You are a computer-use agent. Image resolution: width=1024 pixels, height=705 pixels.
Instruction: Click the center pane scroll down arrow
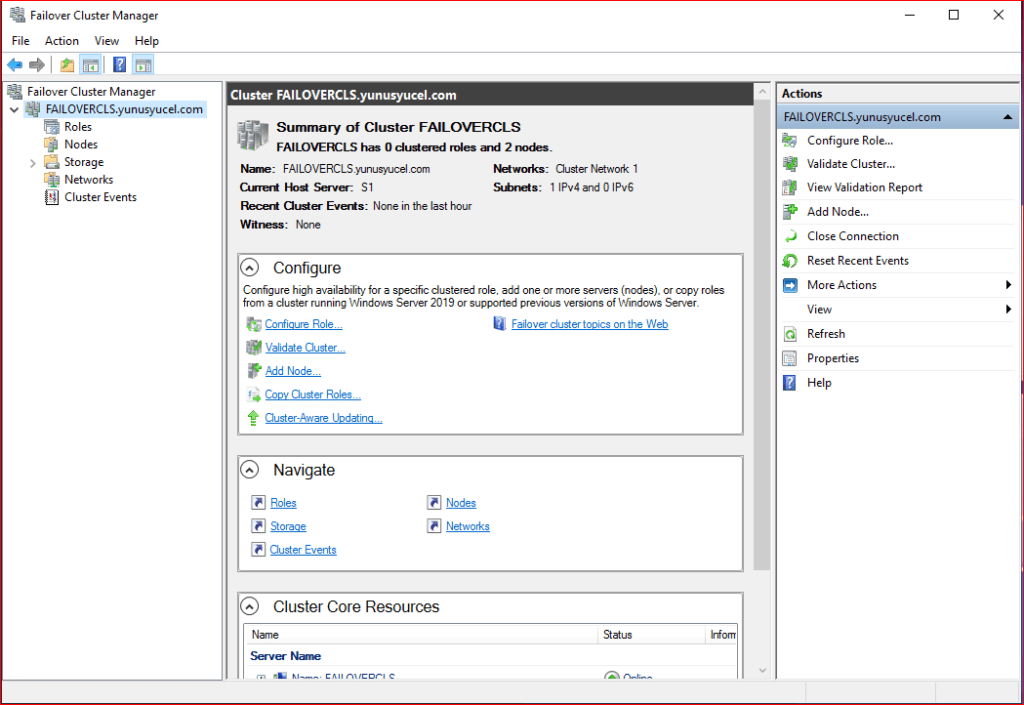[x=762, y=671]
